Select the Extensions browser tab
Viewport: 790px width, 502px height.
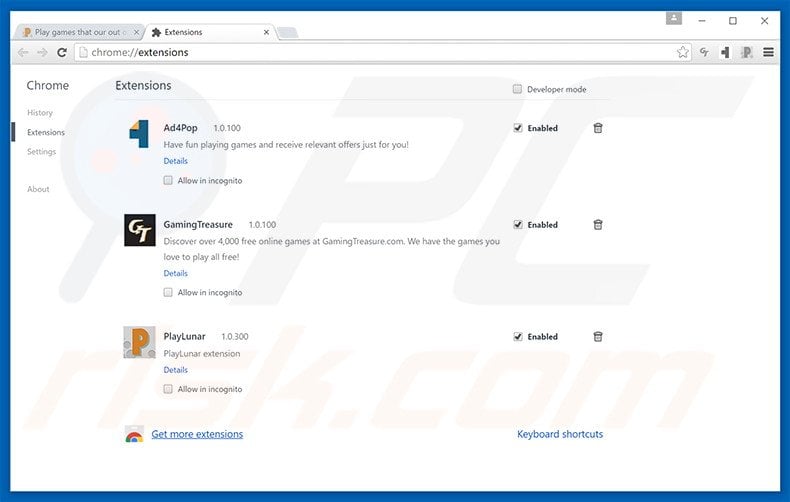tap(211, 32)
